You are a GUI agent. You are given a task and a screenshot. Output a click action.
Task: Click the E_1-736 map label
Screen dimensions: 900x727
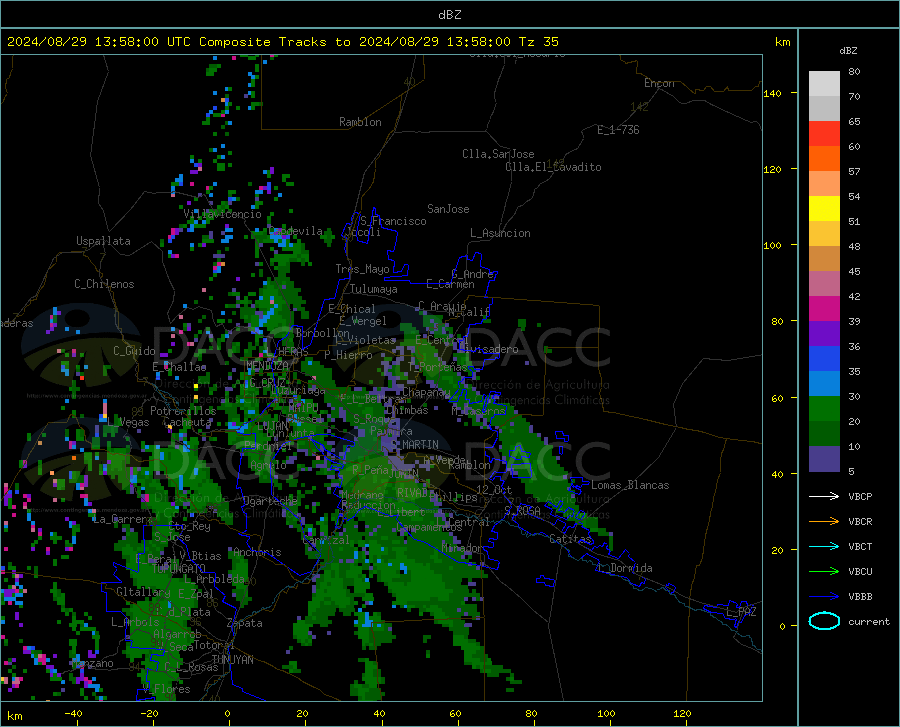(618, 130)
